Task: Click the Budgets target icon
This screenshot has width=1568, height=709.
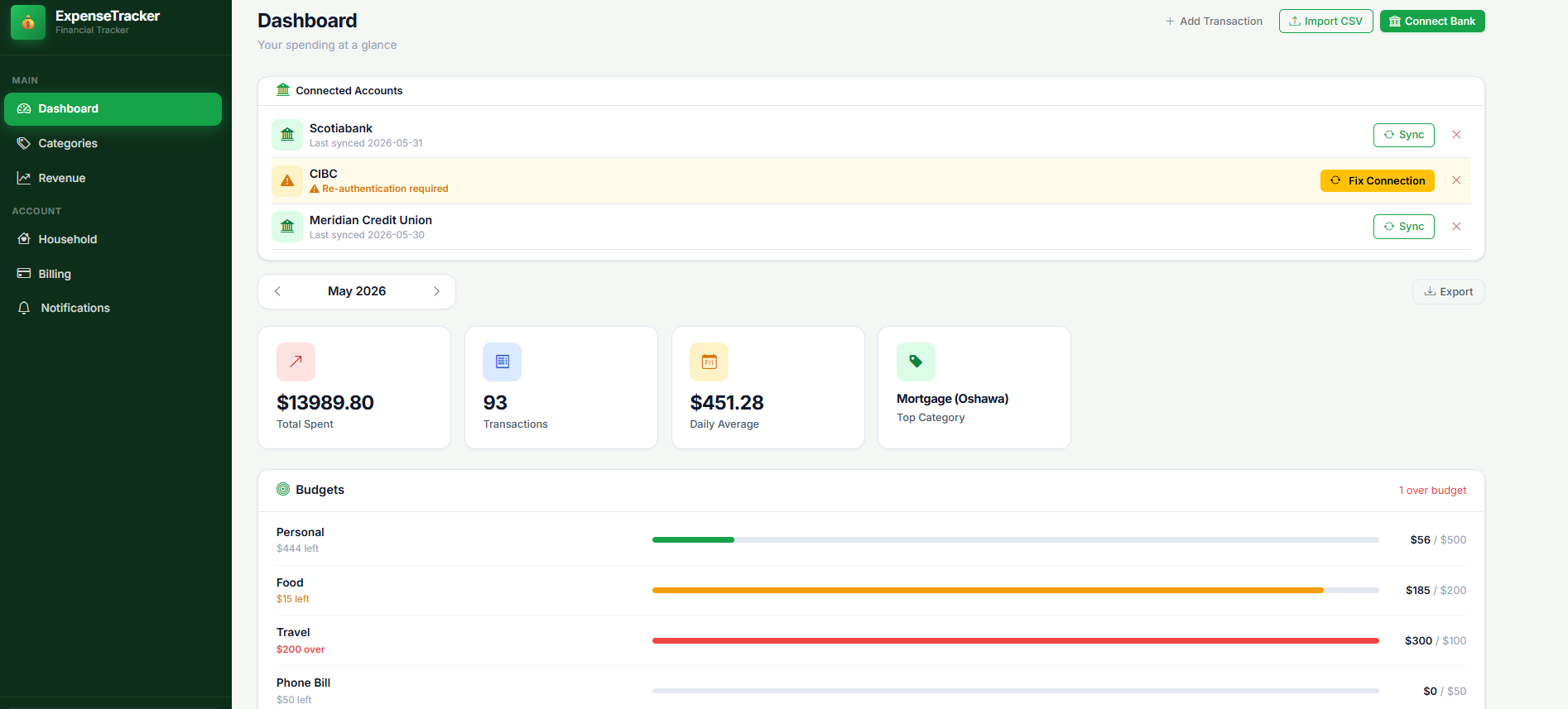Action: [283, 489]
